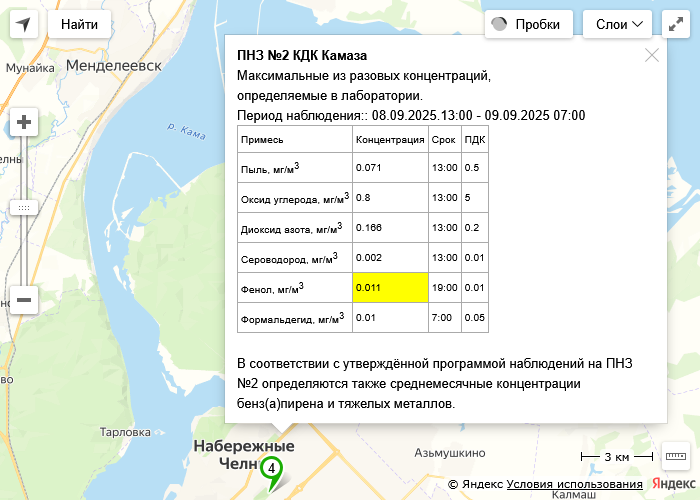
Task: Toggle the Пробки traffic layer
Action: pyautogui.click(x=528, y=25)
